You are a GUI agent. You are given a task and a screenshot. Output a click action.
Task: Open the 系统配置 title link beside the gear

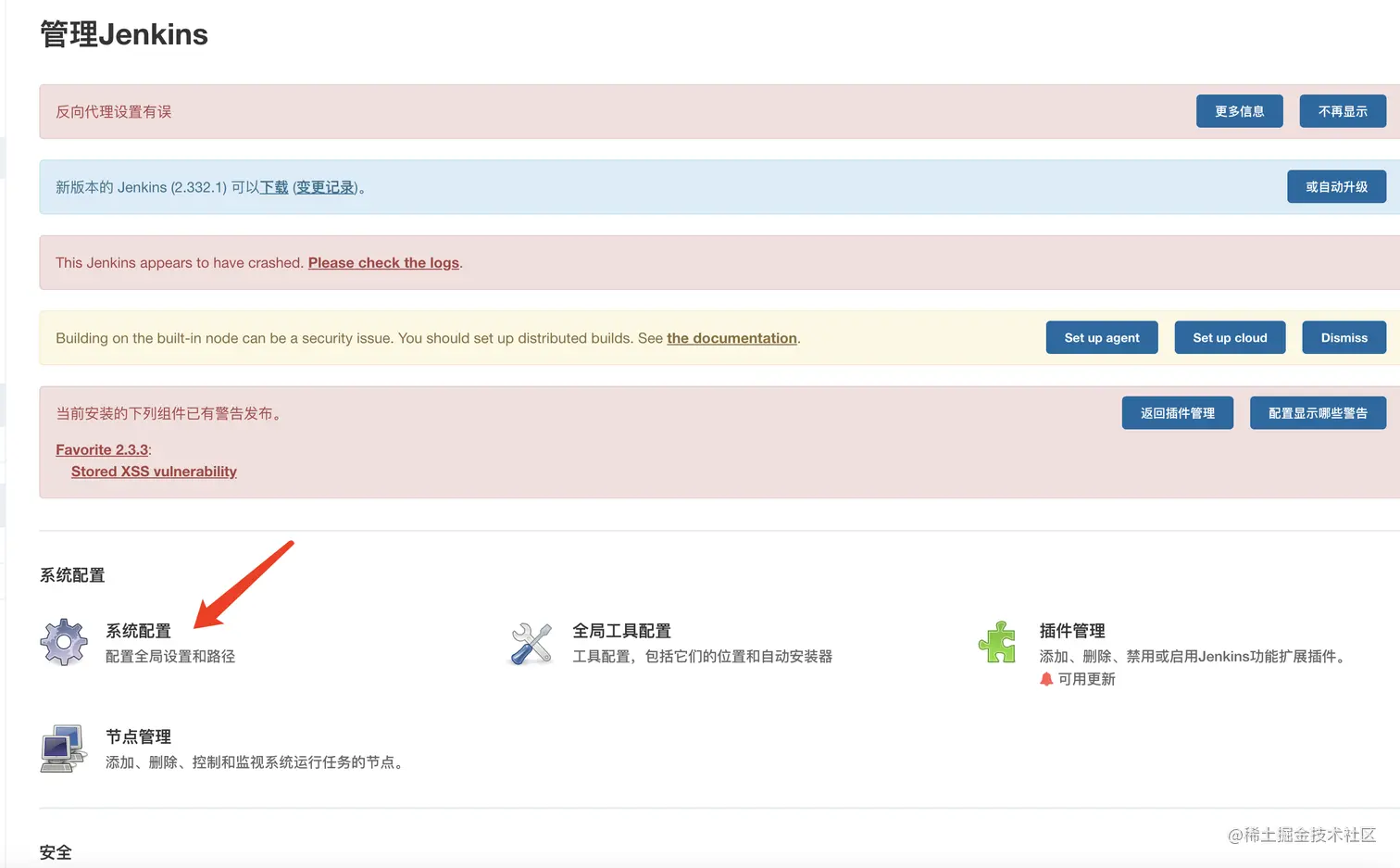138,631
